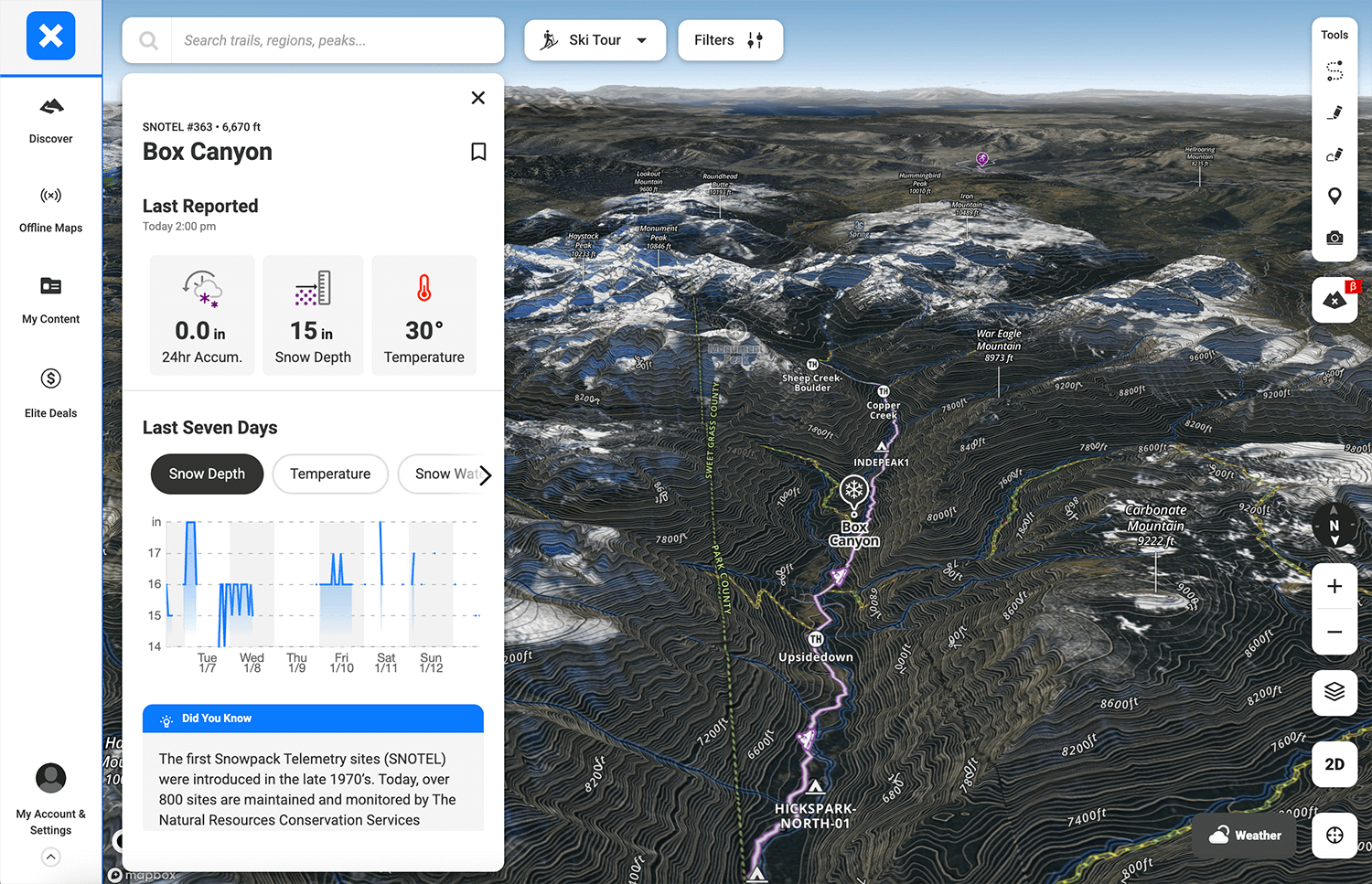
Task: Select the draw line tool
Action: tap(1334, 112)
